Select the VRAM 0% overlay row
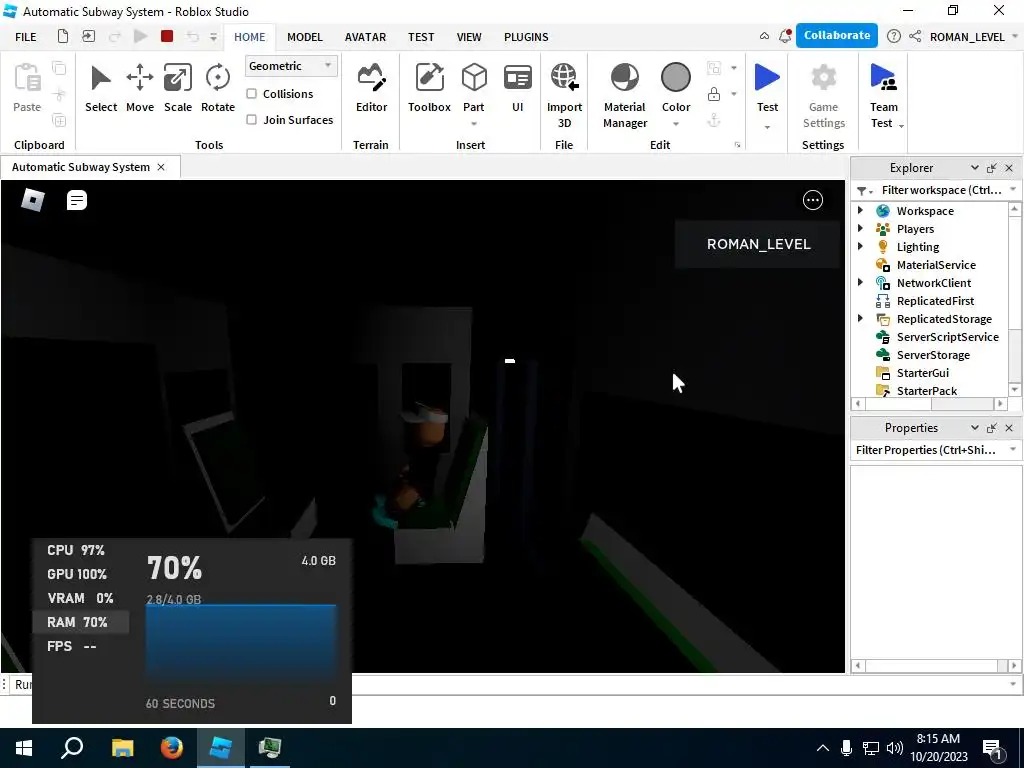 click(x=80, y=598)
